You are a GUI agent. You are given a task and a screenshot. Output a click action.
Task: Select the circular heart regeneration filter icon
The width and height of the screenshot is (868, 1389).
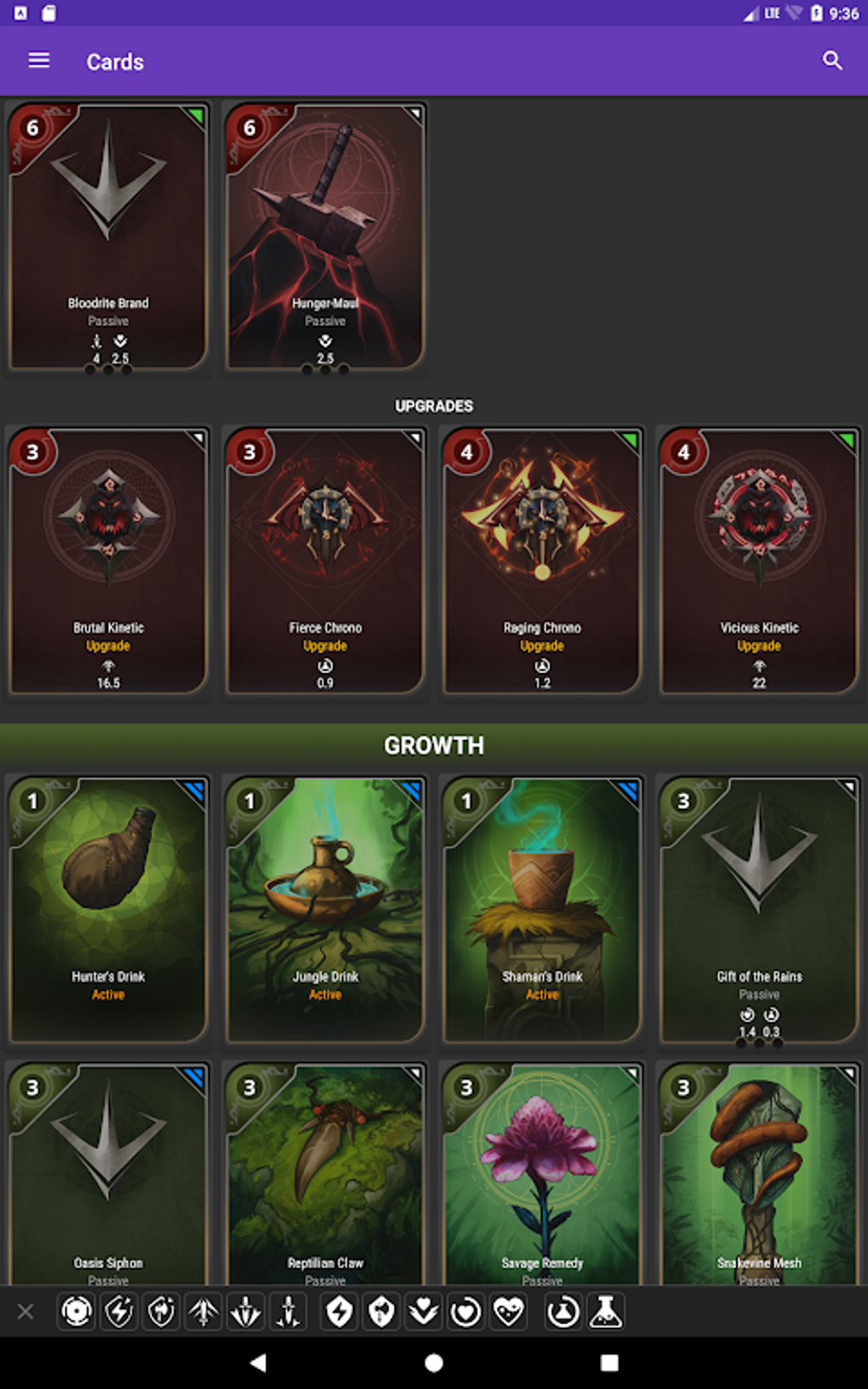click(x=466, y=1312)
